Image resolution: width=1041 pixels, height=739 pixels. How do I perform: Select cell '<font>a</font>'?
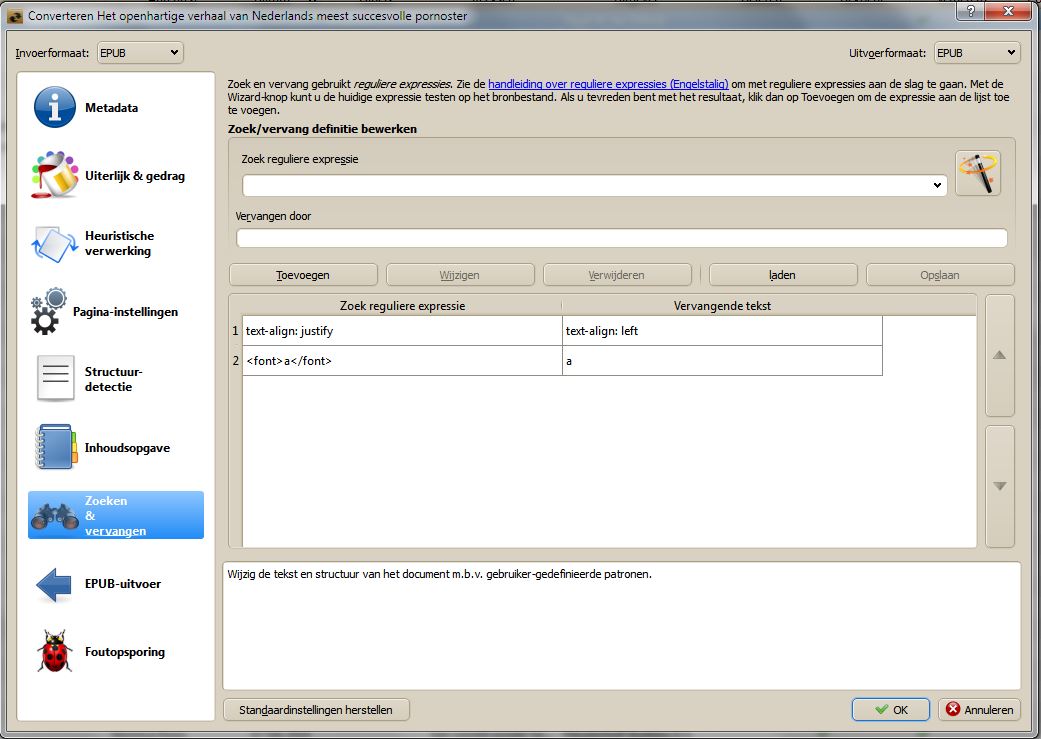click(402, 361)
